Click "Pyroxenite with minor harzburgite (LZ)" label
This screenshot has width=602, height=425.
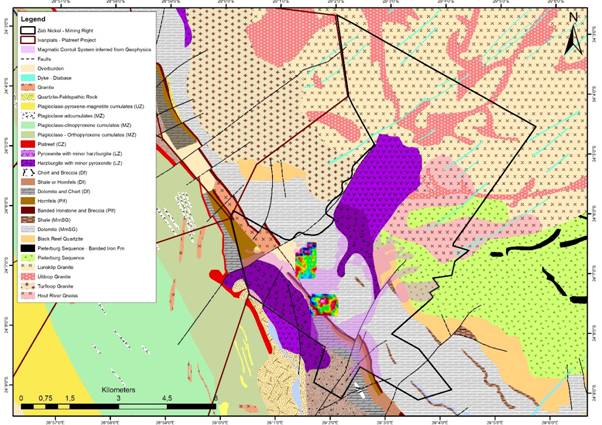(79, 154)
